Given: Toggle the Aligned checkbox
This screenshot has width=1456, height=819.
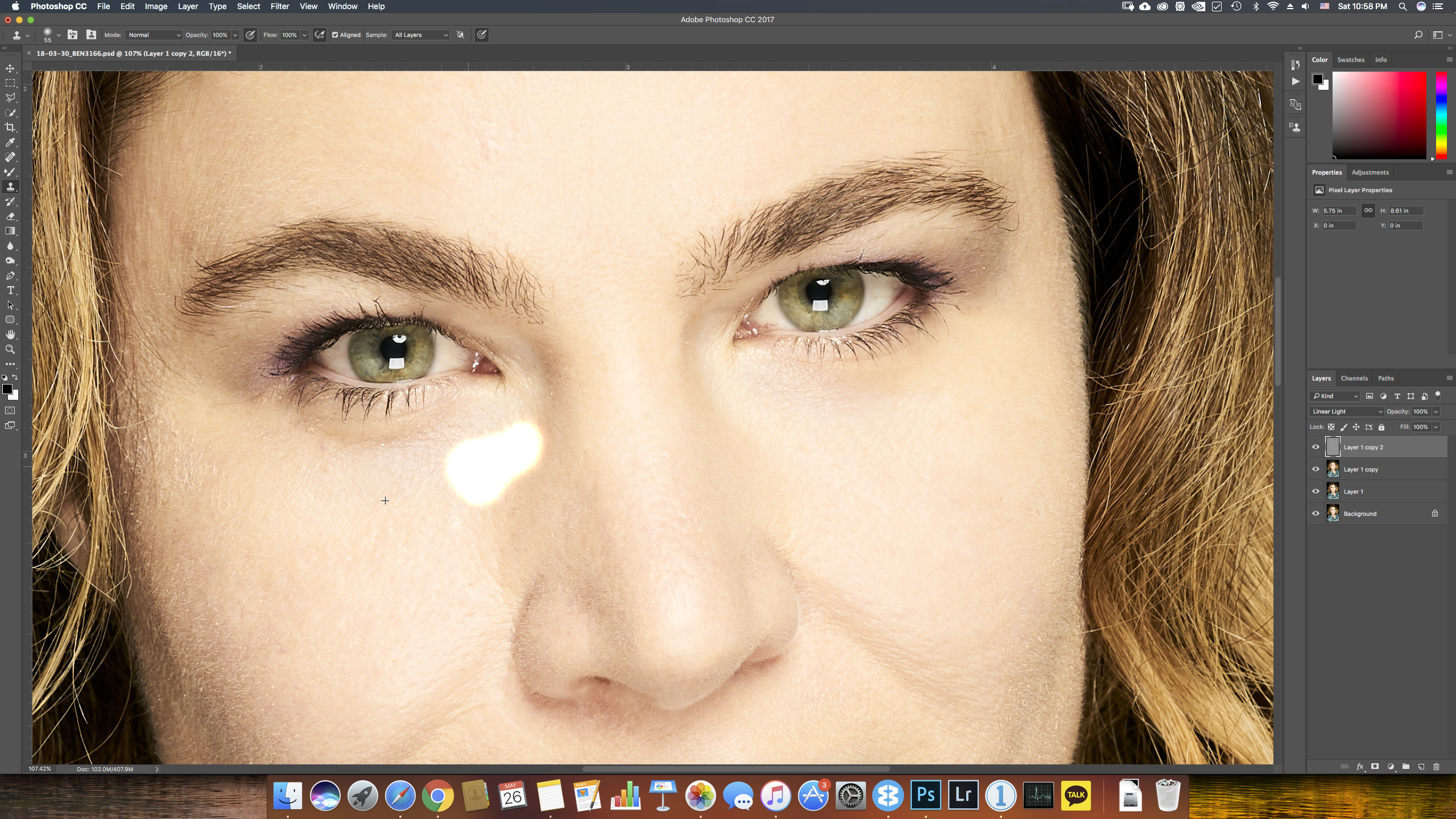Looking at the screenshot, I should pyautogui.click(x=335, y=35).
